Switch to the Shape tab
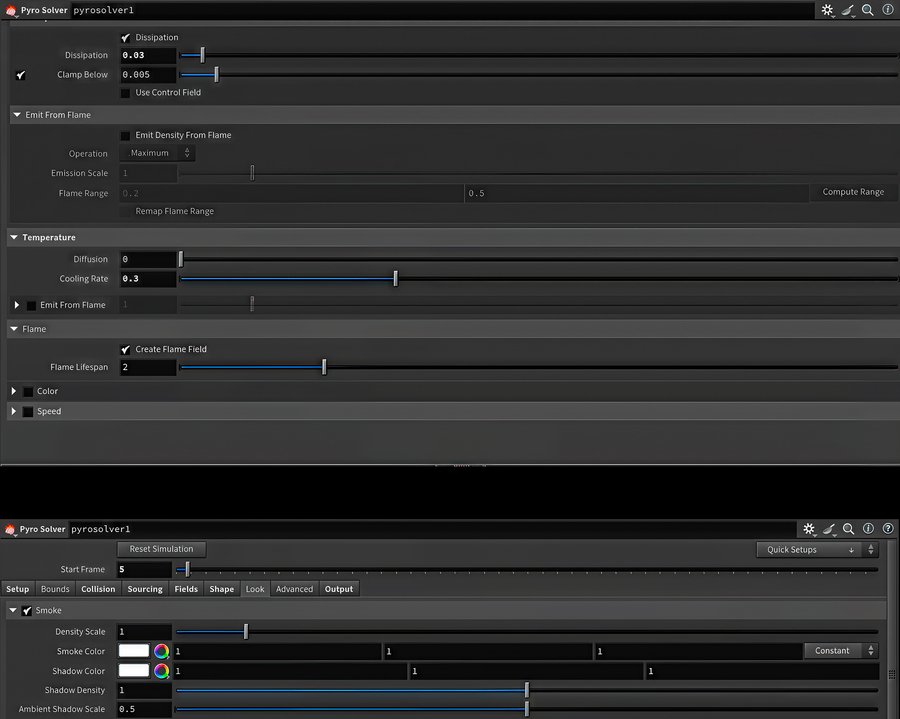Image resolution: width=900 pixels, height=719 pixels. pos(222,589)
